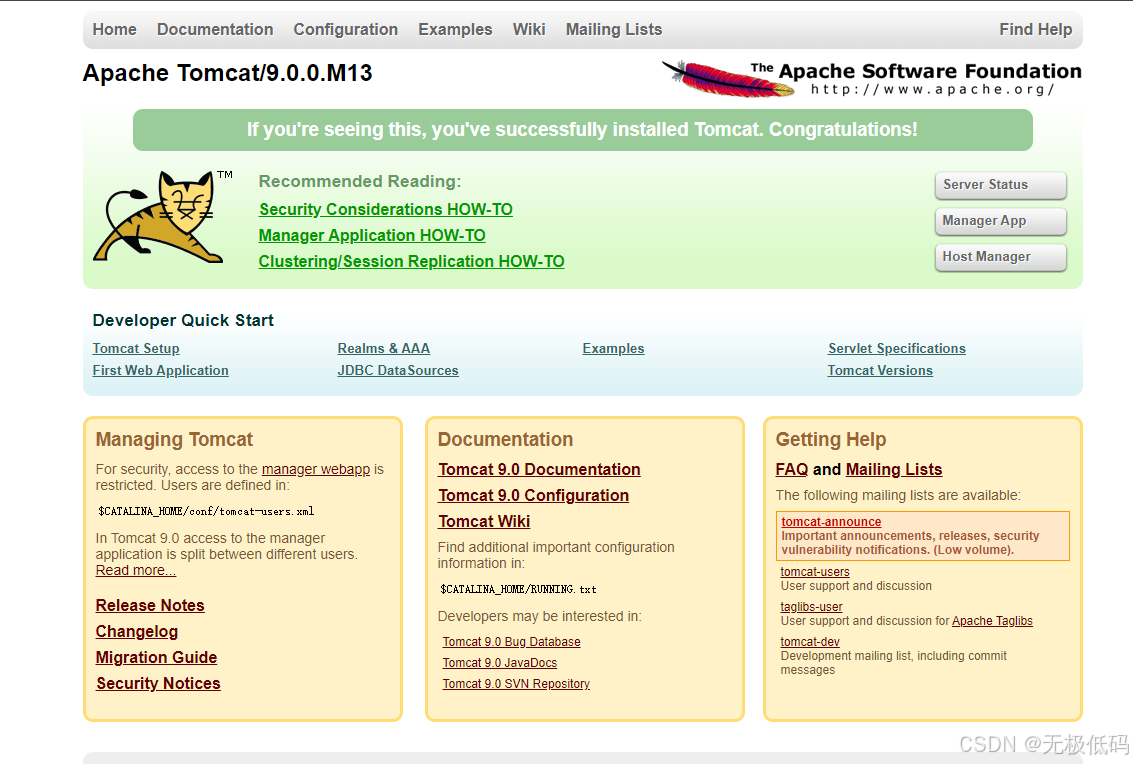Click the Recommended Reading: heading
This screenshot has width=1133, height=764.
(360, 181)
